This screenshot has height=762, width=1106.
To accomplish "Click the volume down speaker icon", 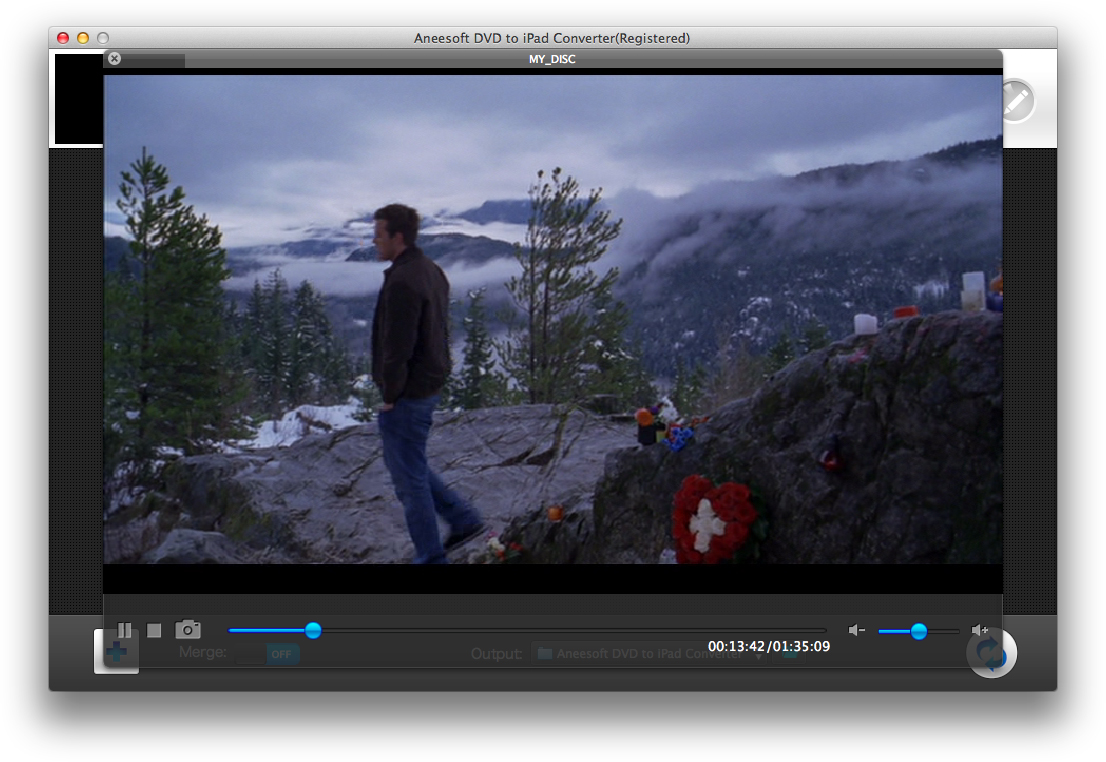I will click(x=856, y=630).
